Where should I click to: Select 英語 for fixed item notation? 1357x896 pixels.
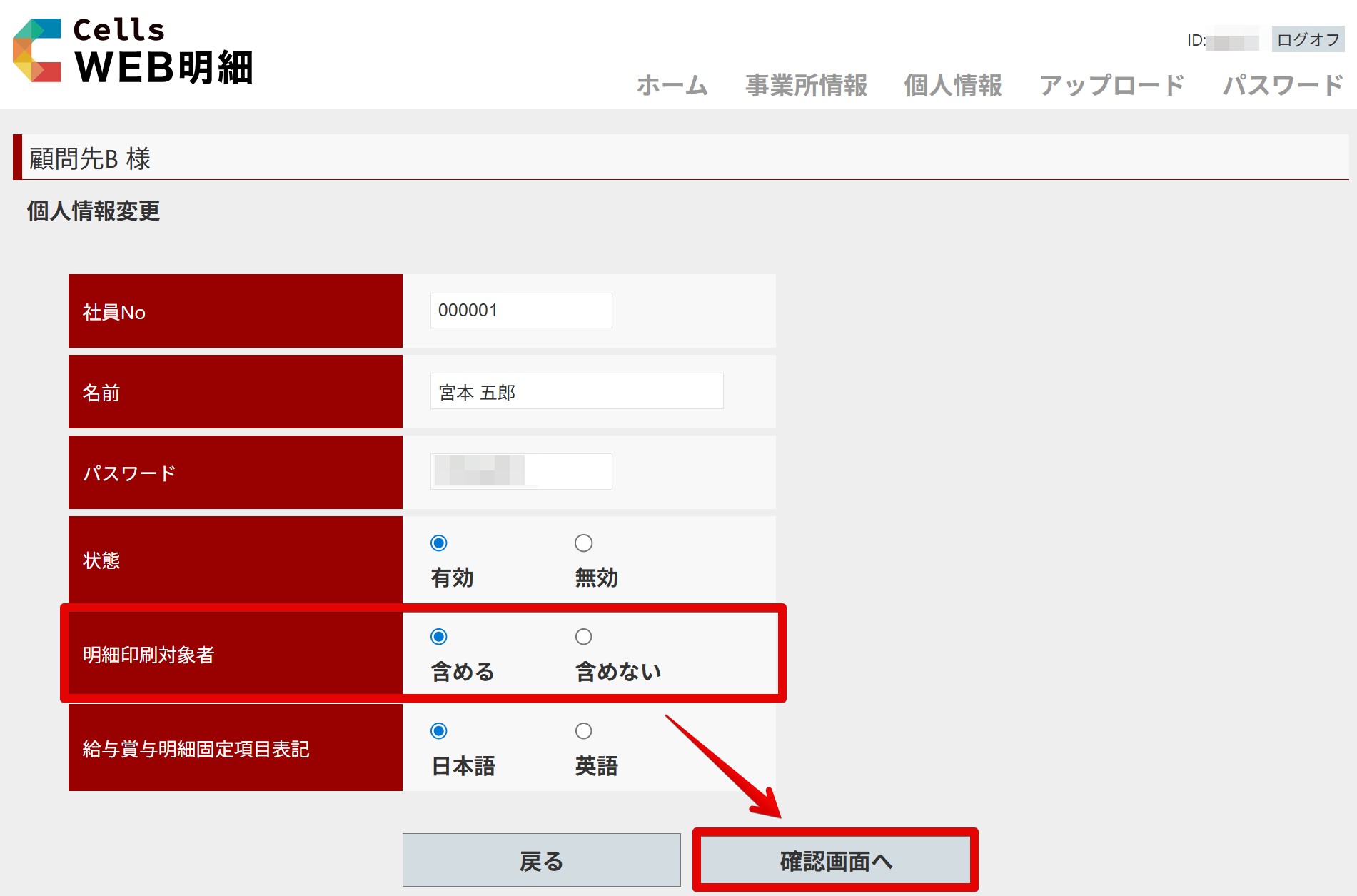[583, 731]
